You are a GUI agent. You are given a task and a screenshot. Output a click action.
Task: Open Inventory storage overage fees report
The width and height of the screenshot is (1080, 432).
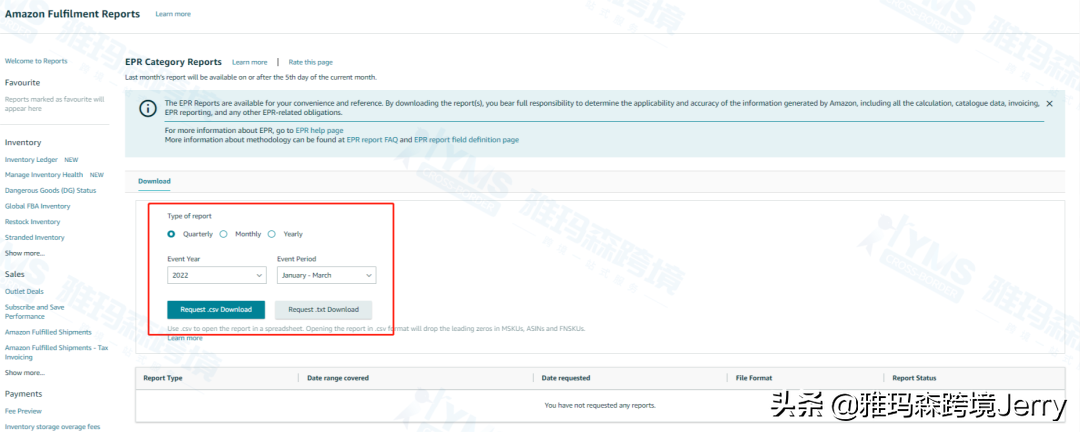pos(52,426)
